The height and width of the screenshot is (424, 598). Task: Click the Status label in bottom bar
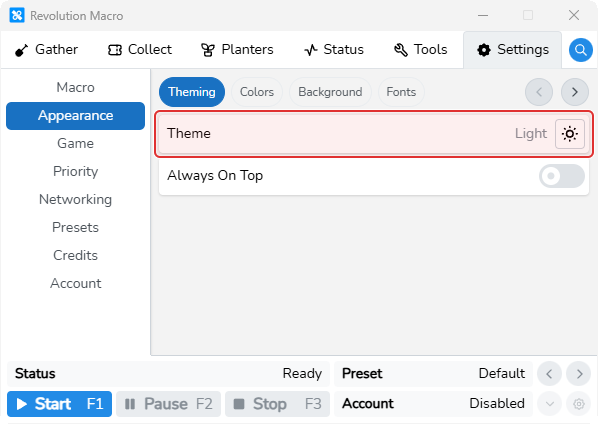(35, 374)
